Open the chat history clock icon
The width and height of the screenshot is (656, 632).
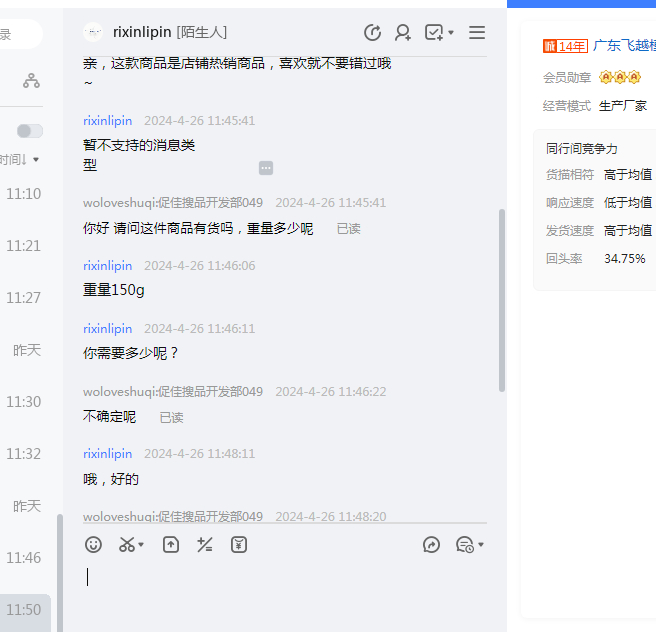pyautogui.click(x=372, y=33)
